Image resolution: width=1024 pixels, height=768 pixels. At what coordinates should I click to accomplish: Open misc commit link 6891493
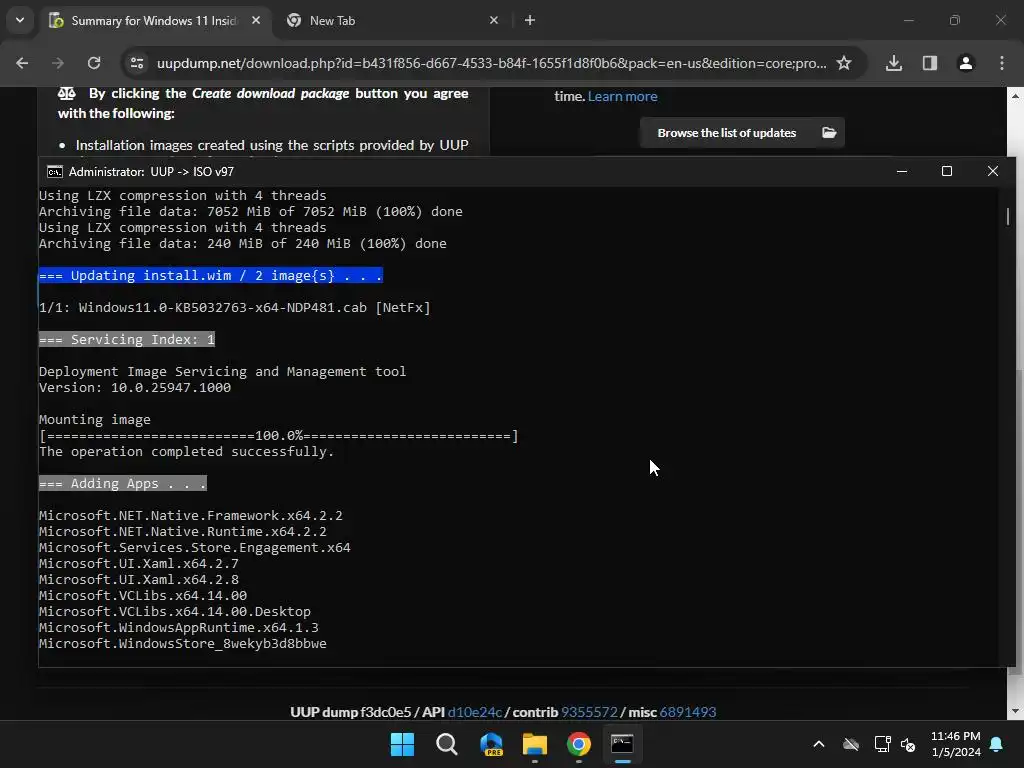pos(688,712)
